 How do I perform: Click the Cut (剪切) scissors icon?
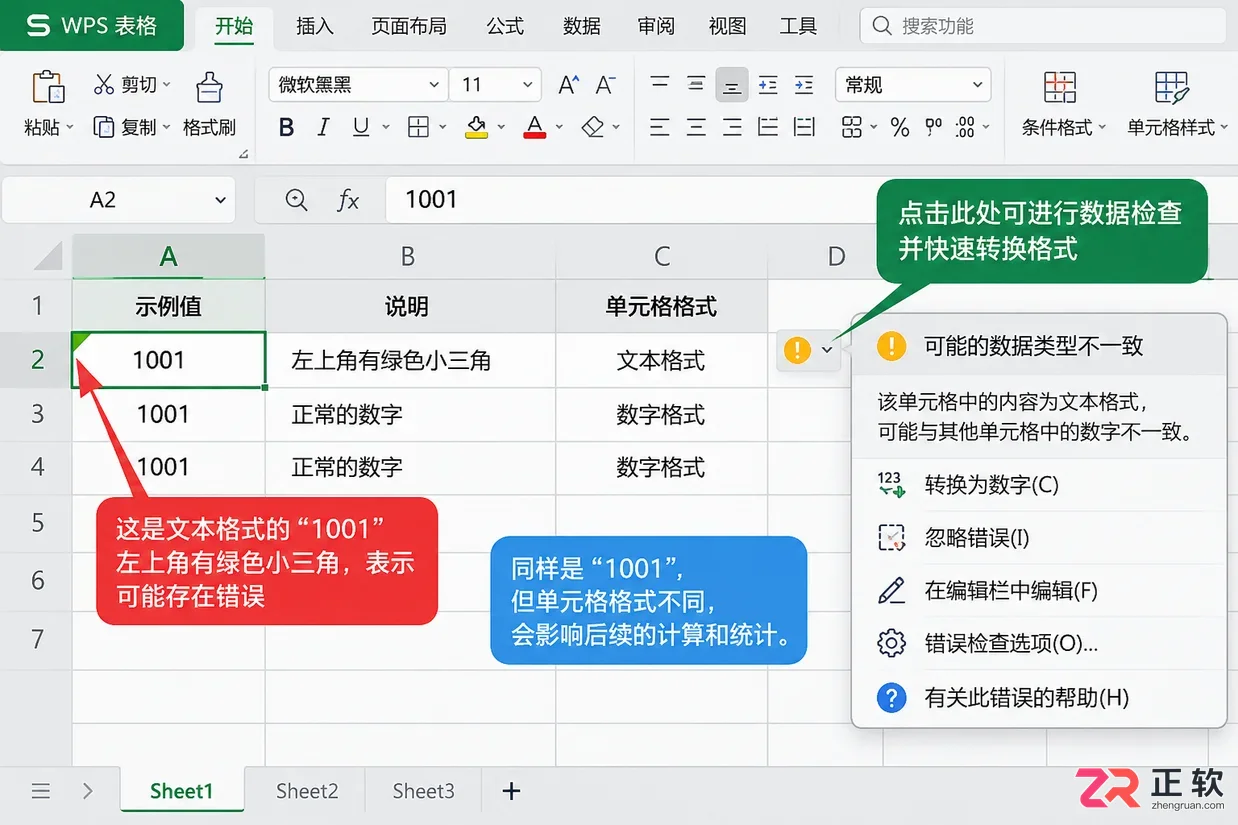(x=104, y=85)
